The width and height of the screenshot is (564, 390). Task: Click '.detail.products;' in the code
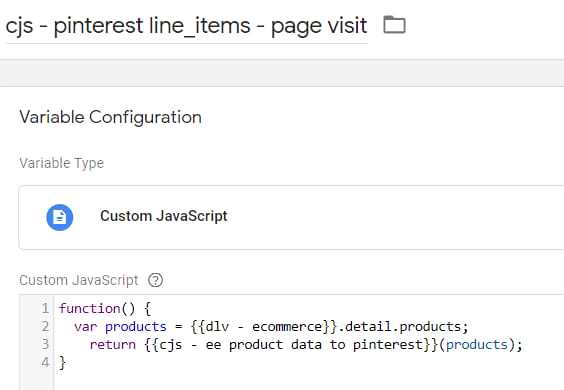pyautogui.click(x=403, y=327)
